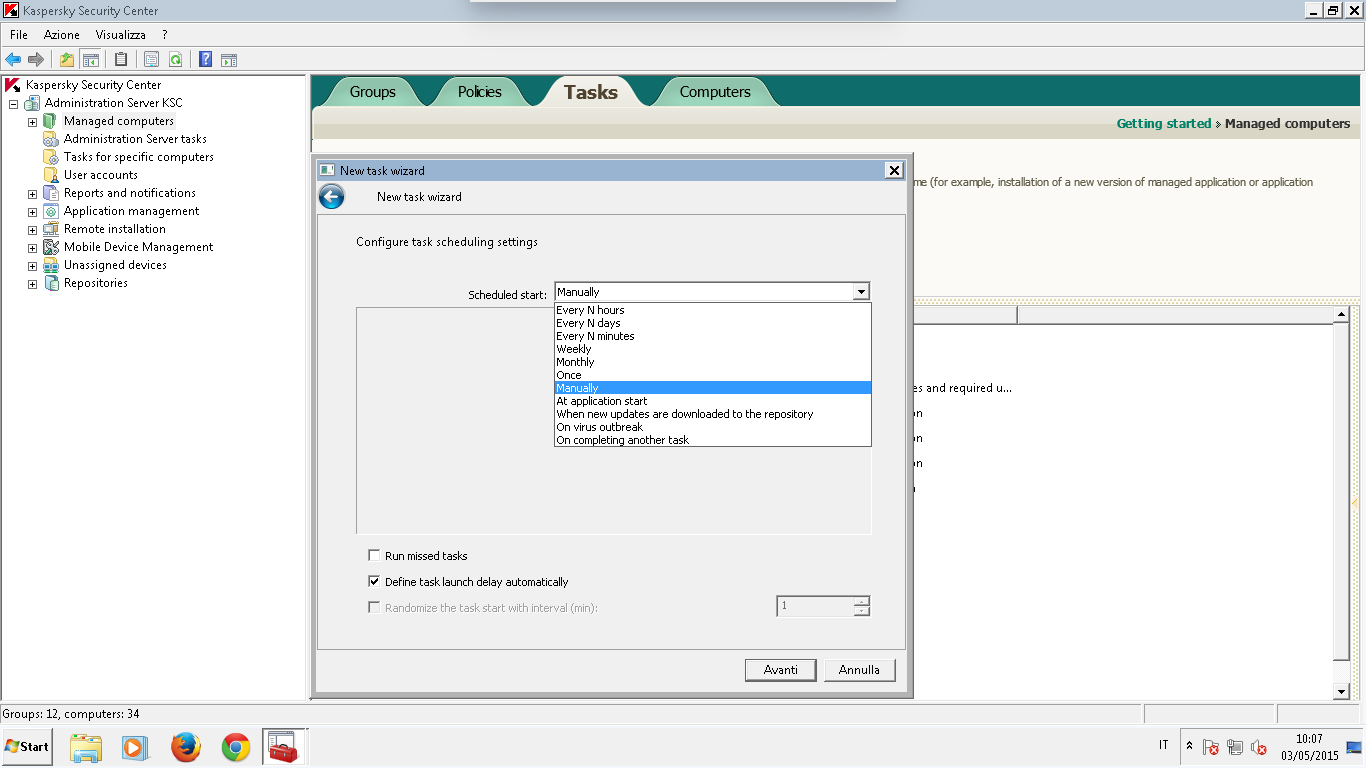Open Google Chrome from the taskbar
Viewport: 1366px width, 768px height.
(x=236, y=747)
